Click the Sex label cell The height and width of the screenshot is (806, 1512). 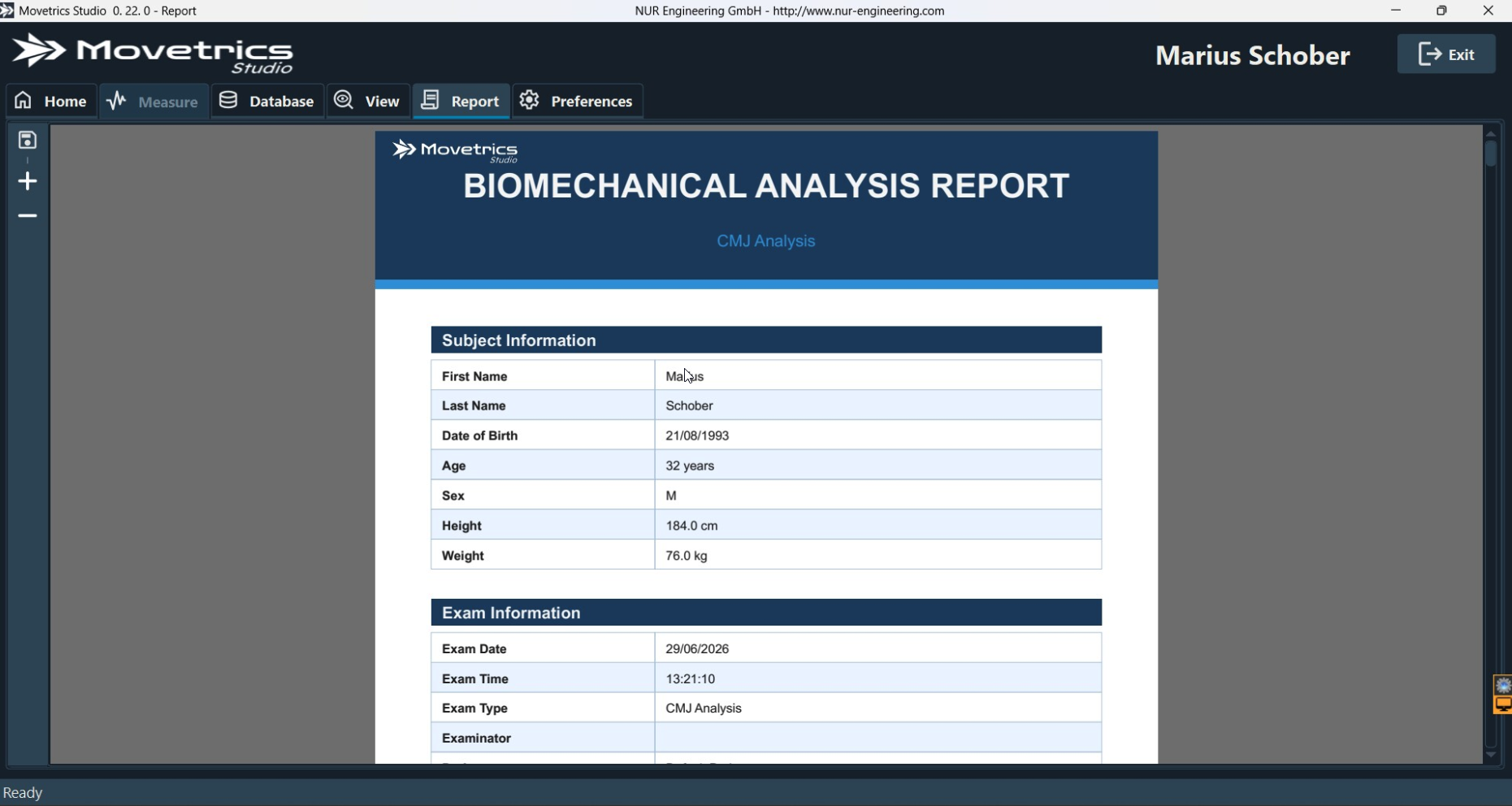[x=543, y=496]
